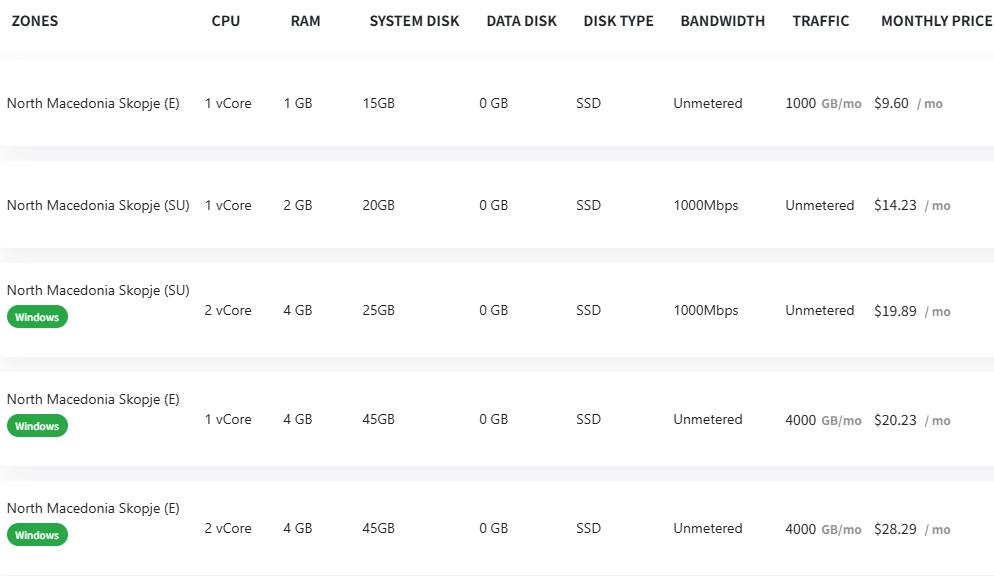The image size is (994, 576).
Task: Click the SYSTEM DISK column header
Action: [x=414, y=21]
